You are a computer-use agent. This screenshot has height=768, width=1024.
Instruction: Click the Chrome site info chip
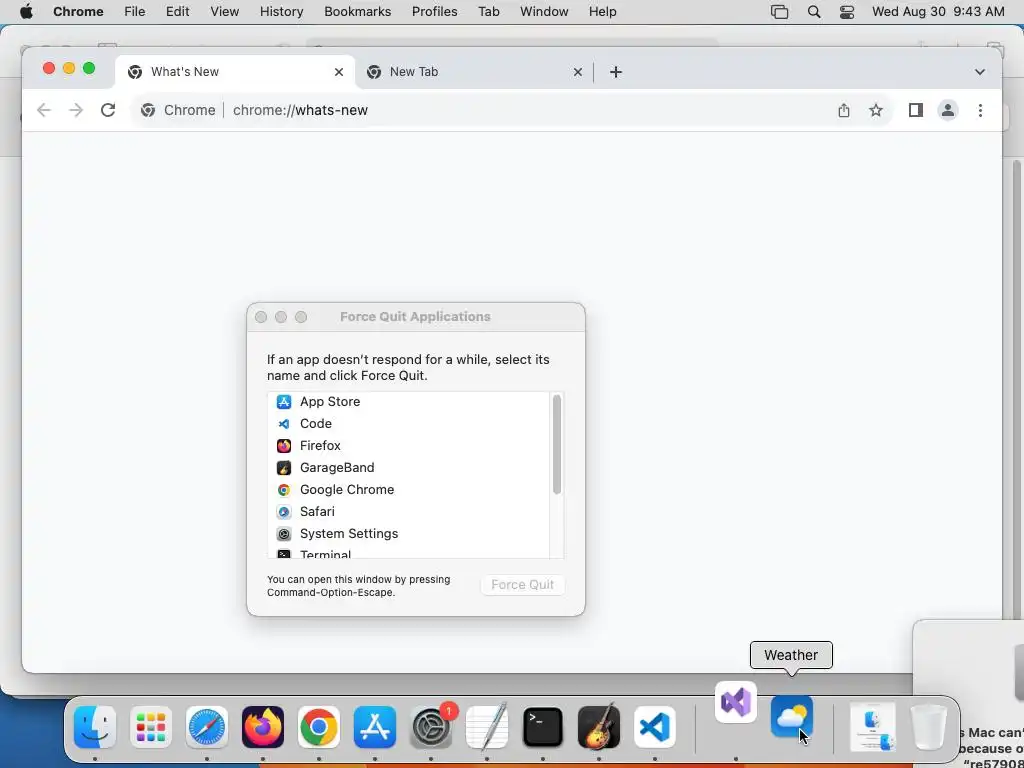point(178,110)
